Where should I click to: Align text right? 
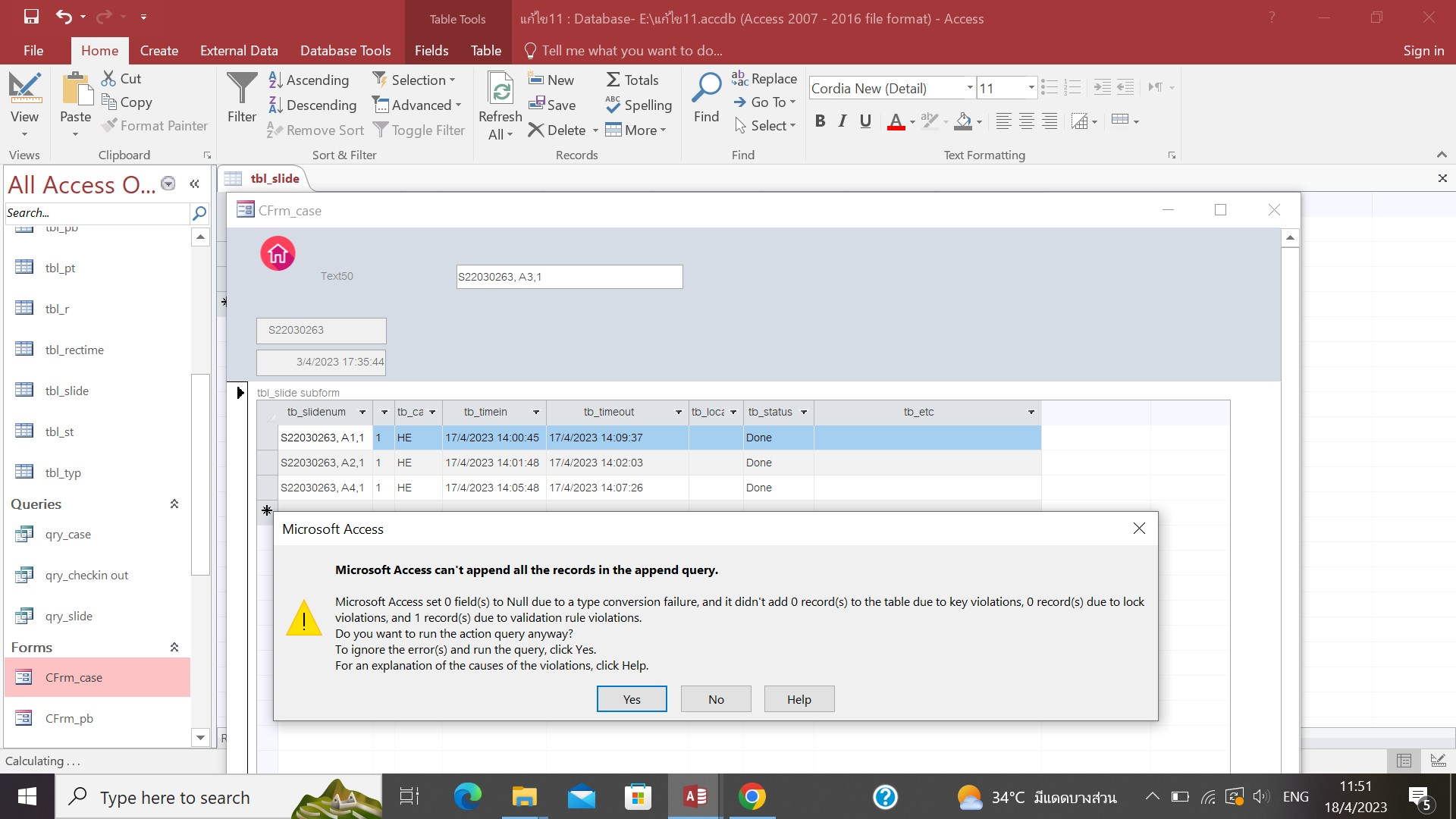coord(1050,121)
